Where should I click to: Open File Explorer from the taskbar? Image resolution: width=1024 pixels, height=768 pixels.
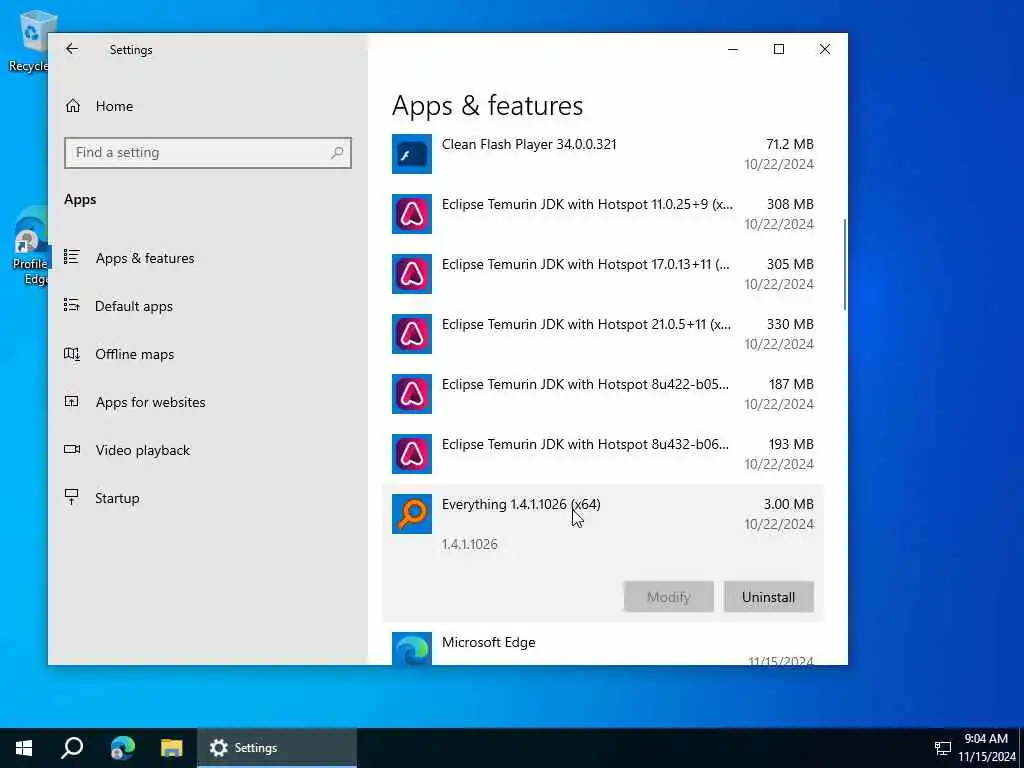172,748
